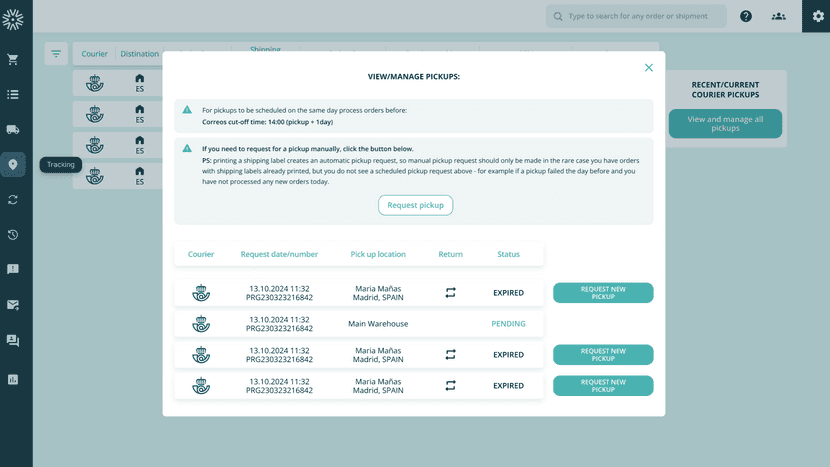Click the Request pickup button
Image resolution: width=830 pixels, height=467 pixels.
[415, 205]
